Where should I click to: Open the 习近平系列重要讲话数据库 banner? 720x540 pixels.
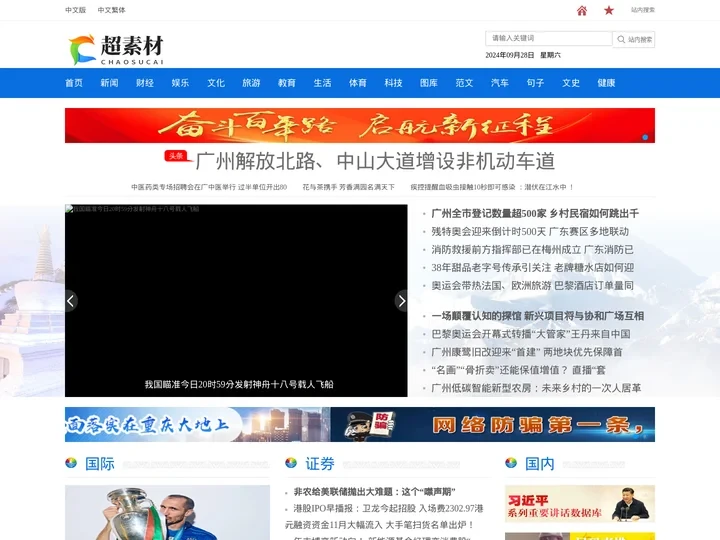[x=580, y=504]
